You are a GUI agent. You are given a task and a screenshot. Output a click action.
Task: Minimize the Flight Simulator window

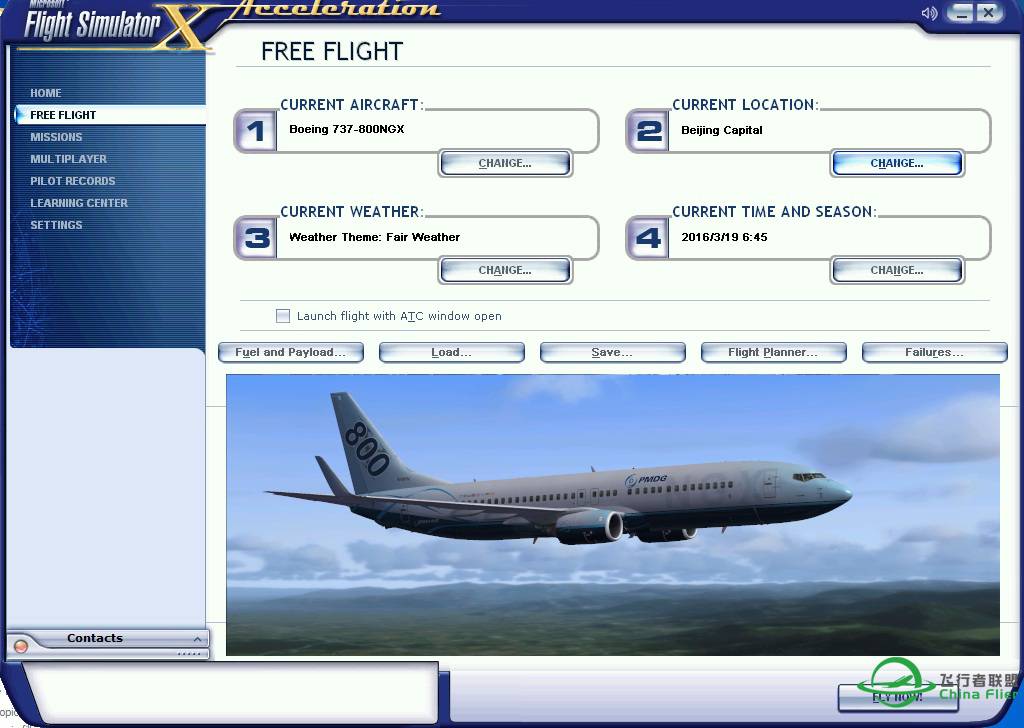click(x=961, y=13)
